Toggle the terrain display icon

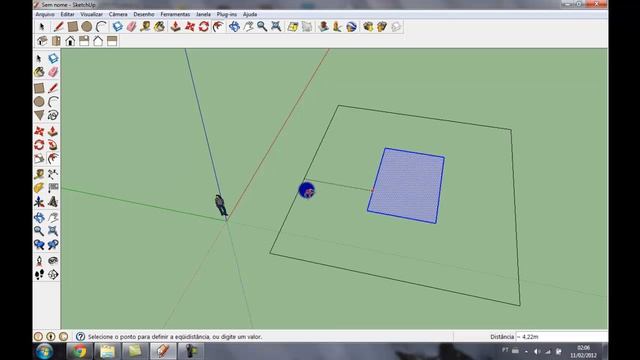(x=307, y=27)
